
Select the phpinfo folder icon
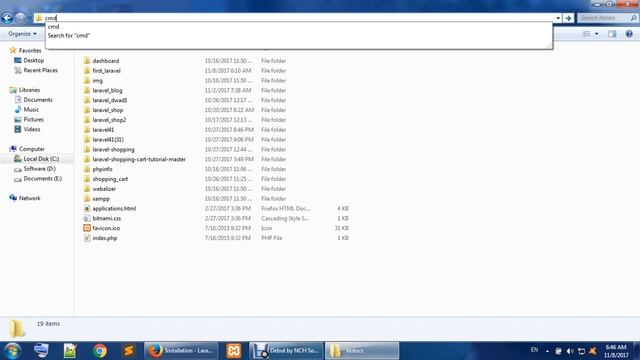(x=87, y=169)
